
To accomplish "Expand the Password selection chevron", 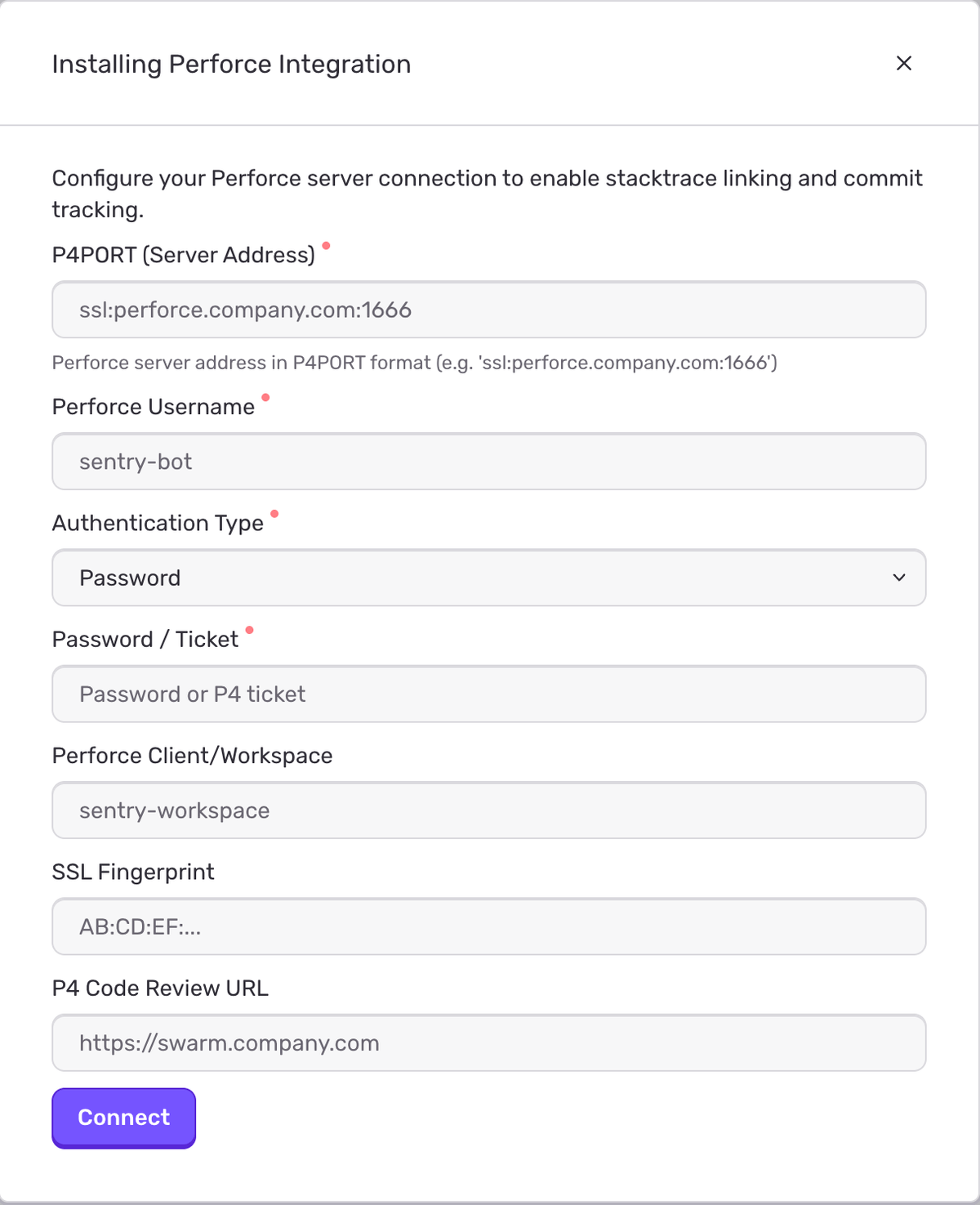I will point(899,578).
